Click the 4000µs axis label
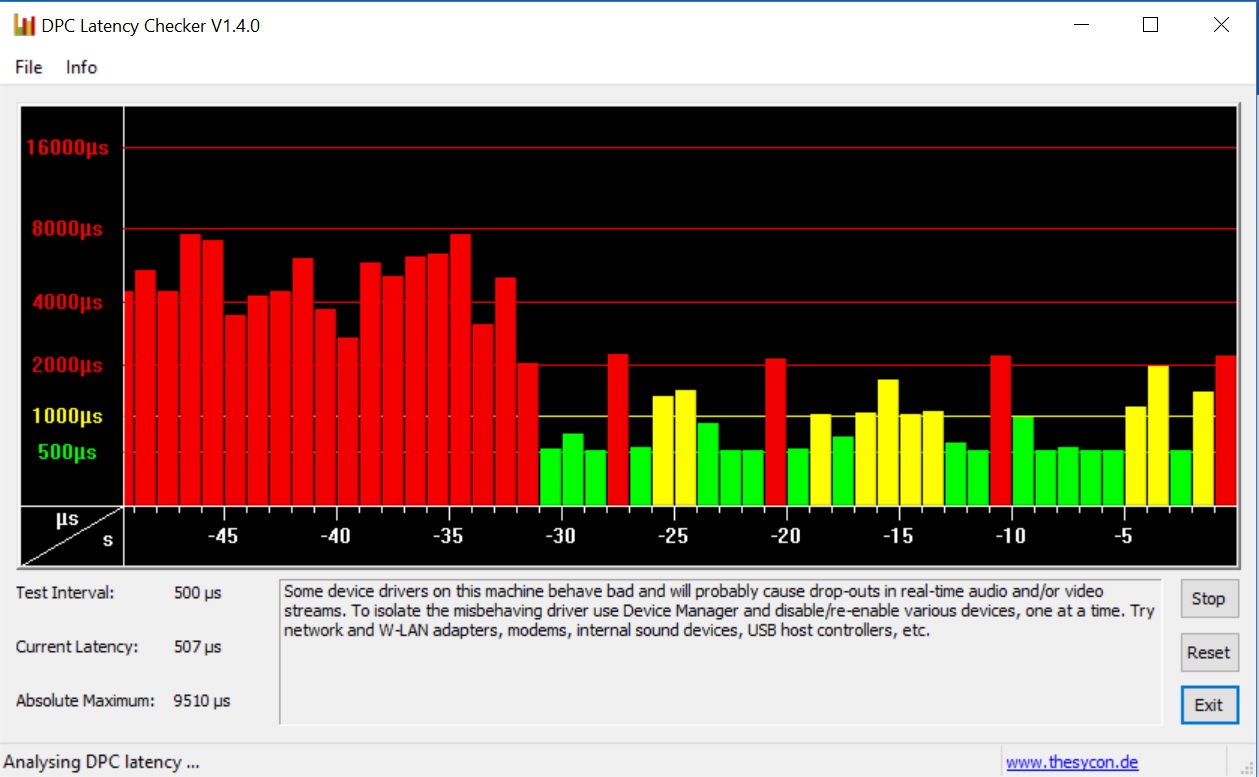The width and height of the screenshot is (1259, 777). click(x=67, y=302)
